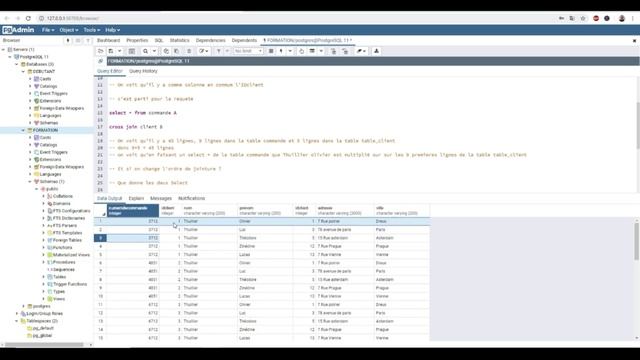Viewport: 640px width, 360px height.
Task: Open the Help menu
Action: pos(112,30)
